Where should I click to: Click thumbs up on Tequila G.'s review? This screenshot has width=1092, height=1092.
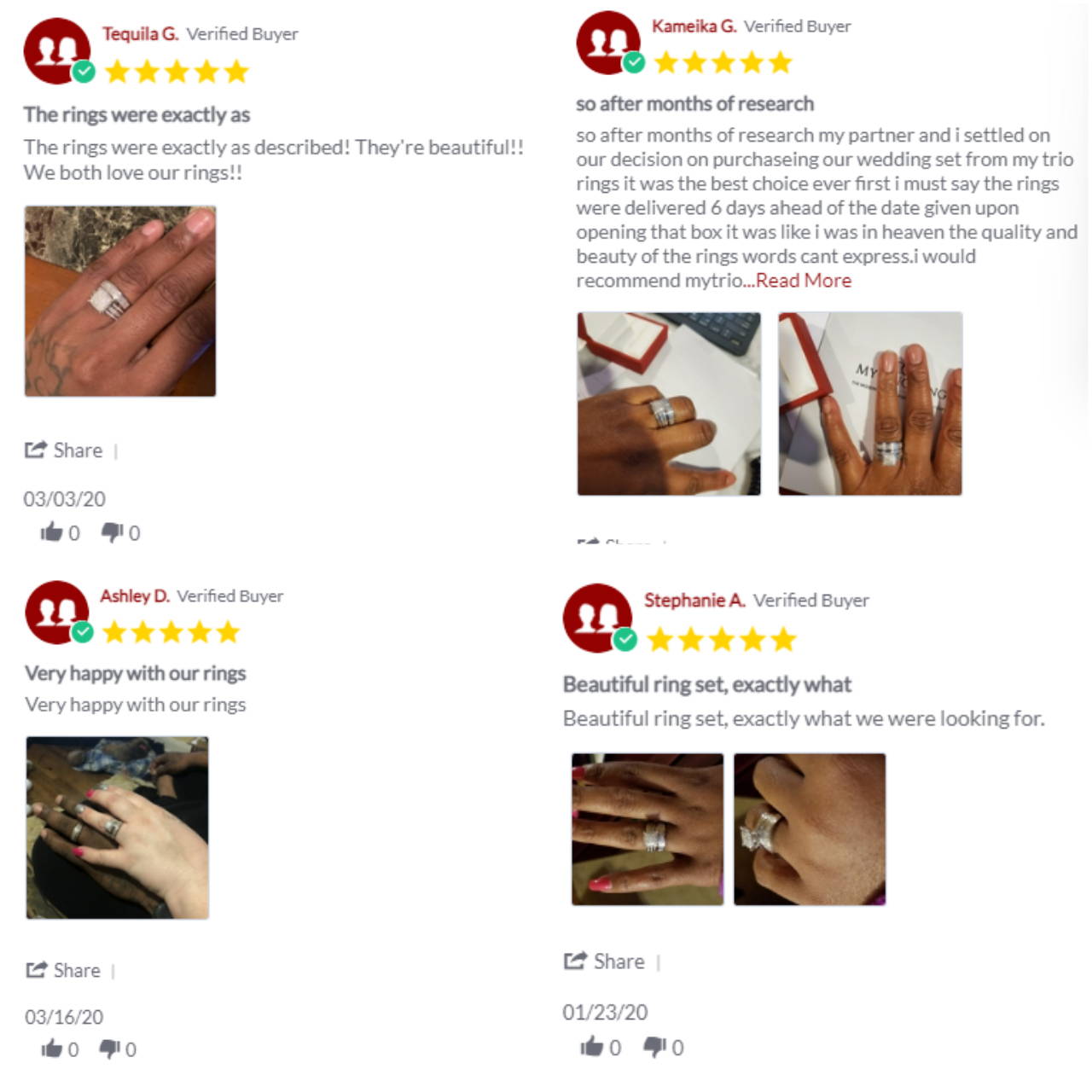[51, 532]
